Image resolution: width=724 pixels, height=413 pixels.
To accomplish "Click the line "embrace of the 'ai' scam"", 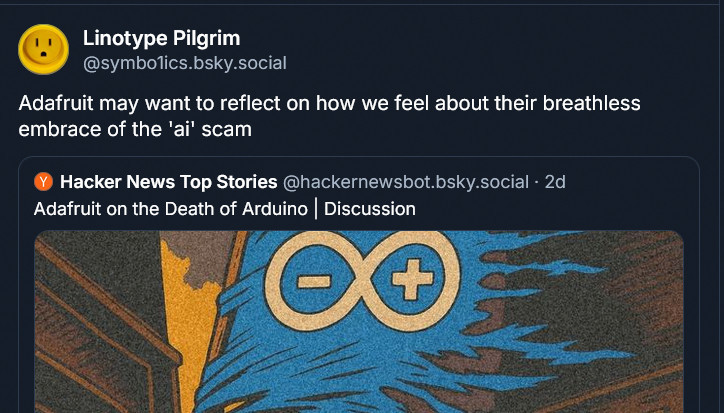I will [135, 129].
